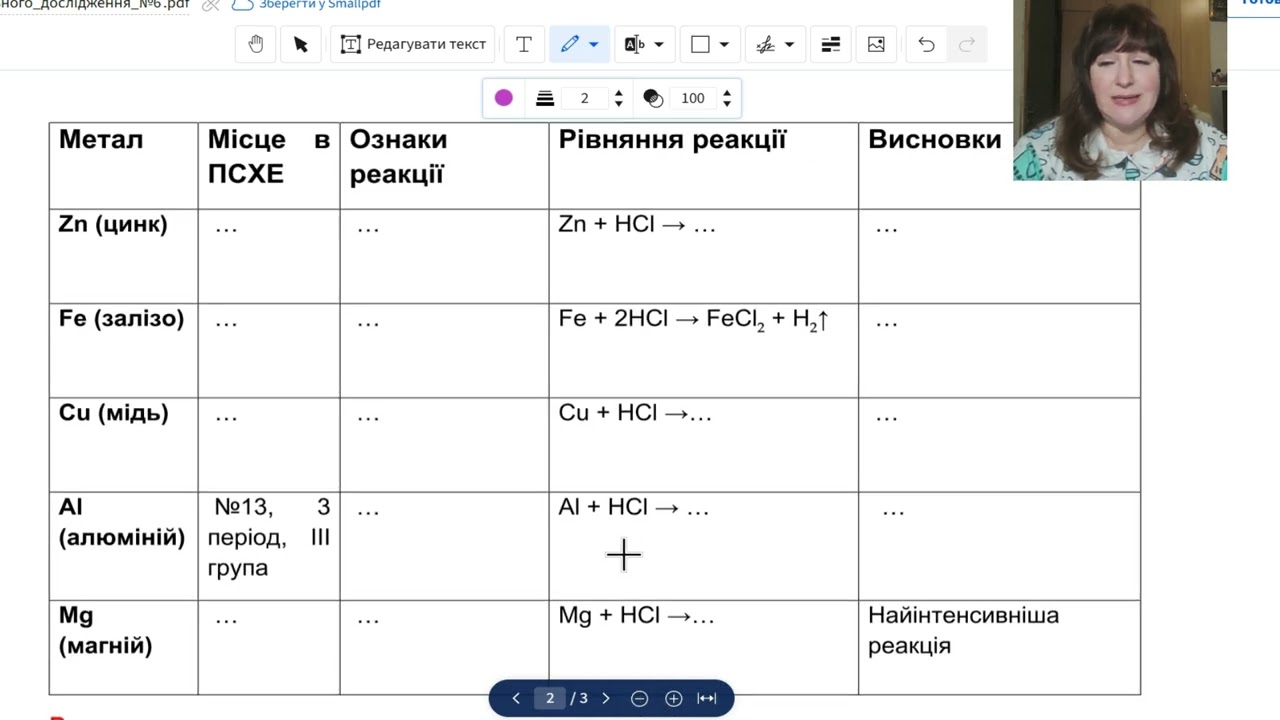Click the opacity circles icon
1280x720 pixels.
[653, 98]
